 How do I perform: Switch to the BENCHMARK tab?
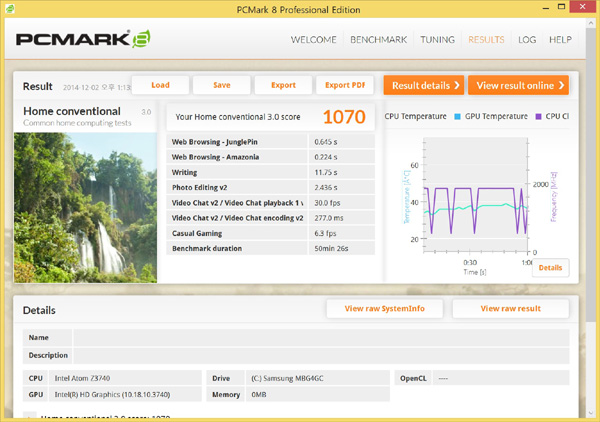click(x=378, y=40)
